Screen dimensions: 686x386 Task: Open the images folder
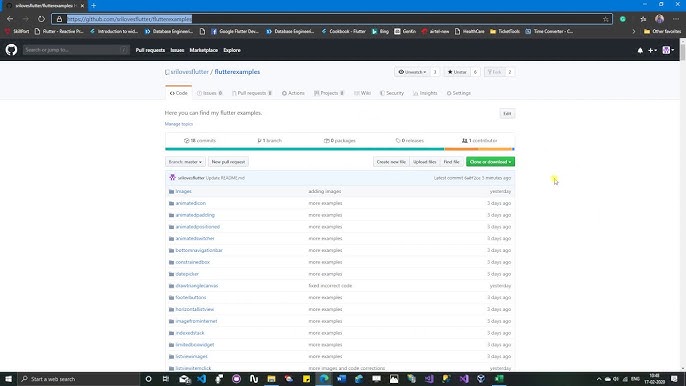point(183,191)
